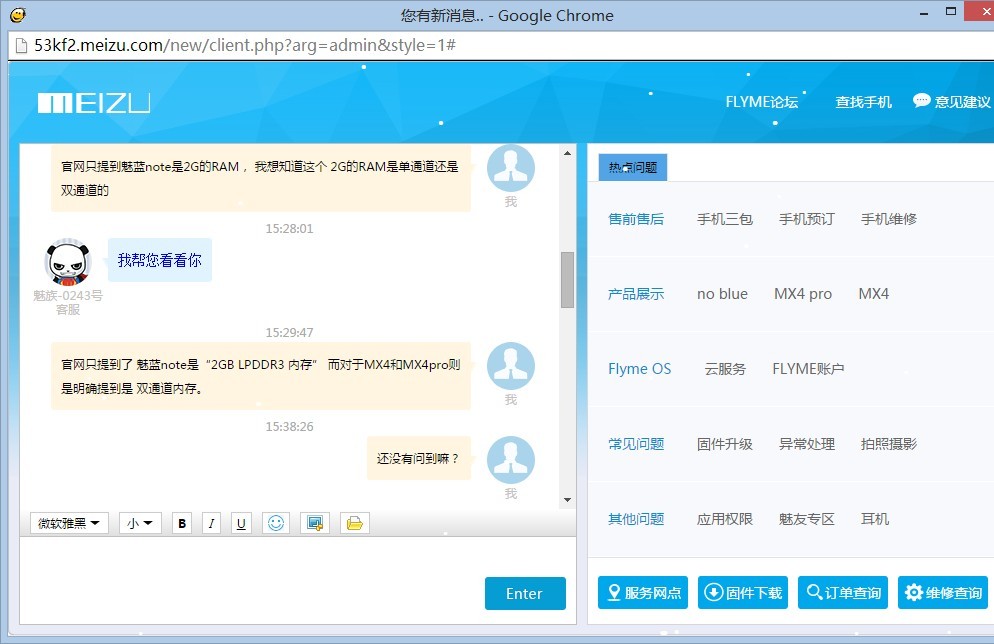Open the 手机三包 topic
994x644 pixels.
point(725,219)
